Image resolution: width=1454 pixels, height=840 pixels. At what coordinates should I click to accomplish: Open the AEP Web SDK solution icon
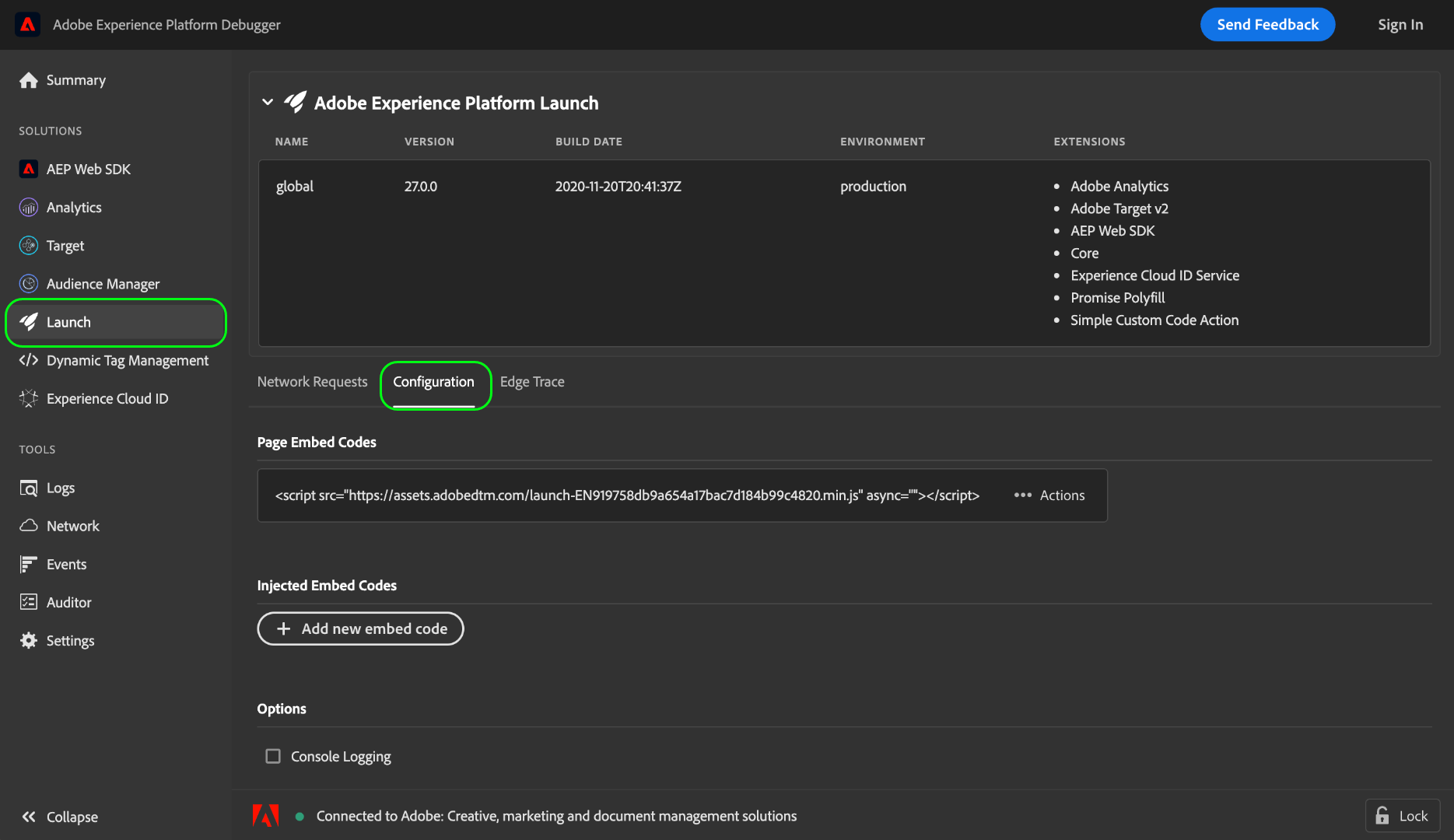(x=29, y=169)
